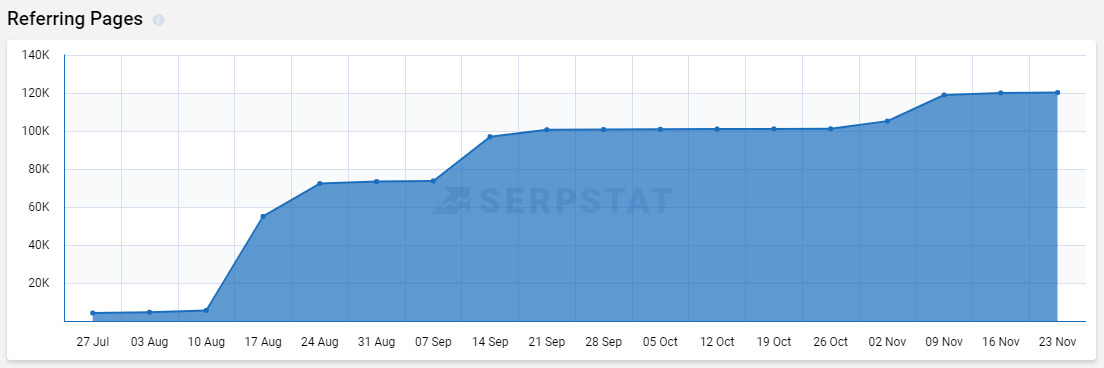Click the 16 Nov x-axis label
Image resolution: width=1104 pixels, height=368 pixels.
tap(1000, 342)
